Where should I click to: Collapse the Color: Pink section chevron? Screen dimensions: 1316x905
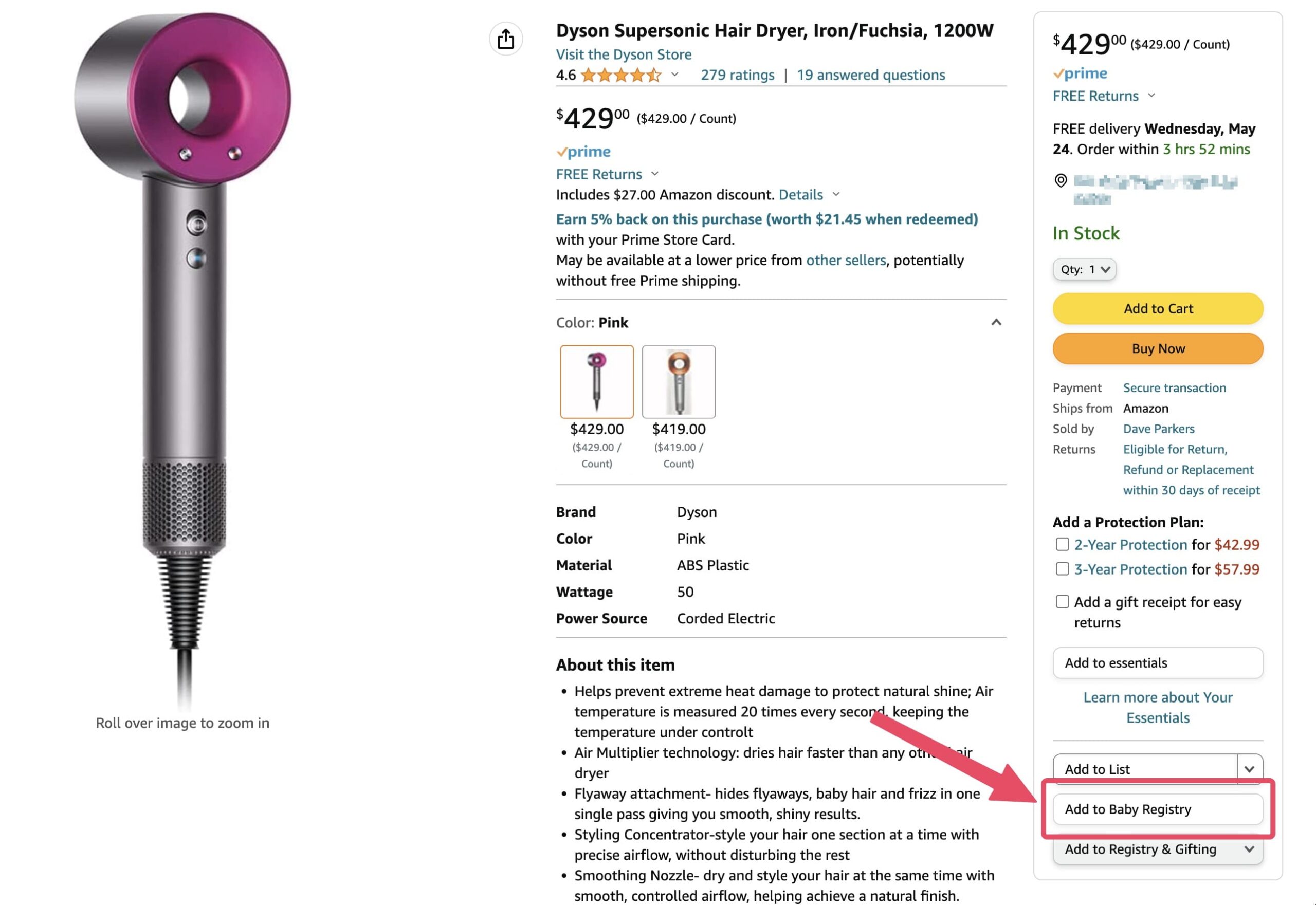pyautogui.click(x=997, y=322)
